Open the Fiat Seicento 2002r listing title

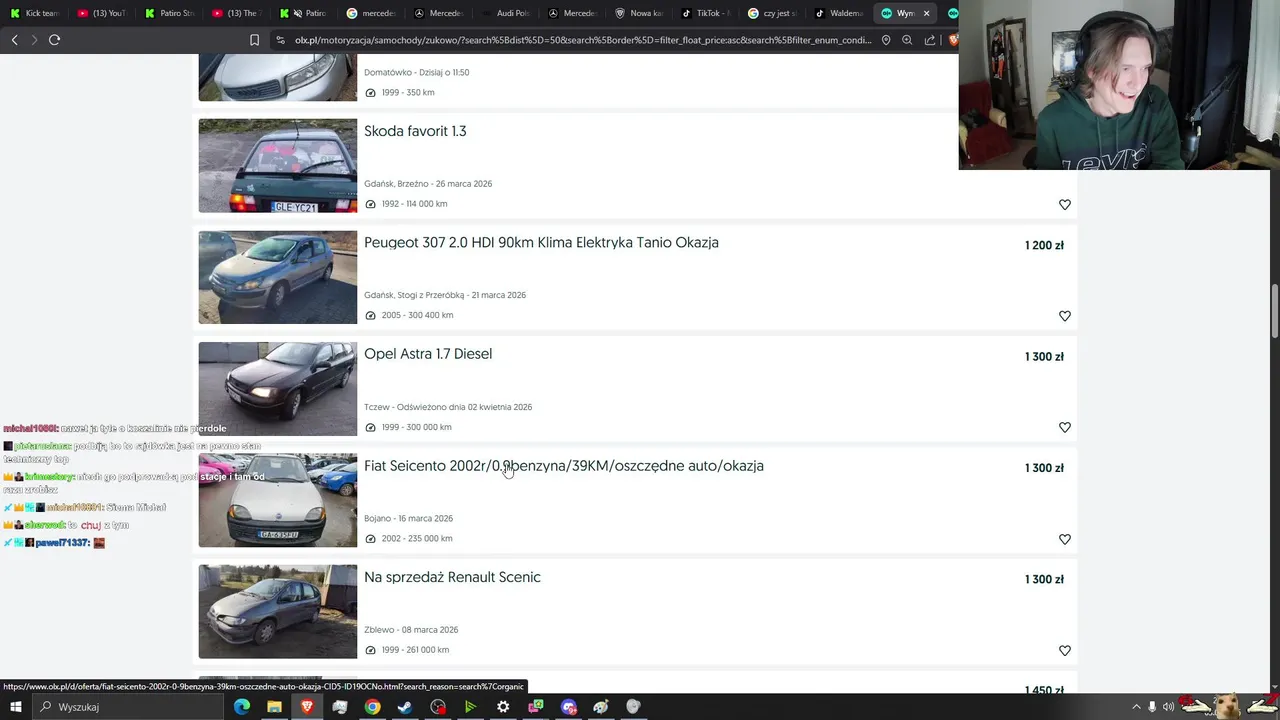[564, 466]
